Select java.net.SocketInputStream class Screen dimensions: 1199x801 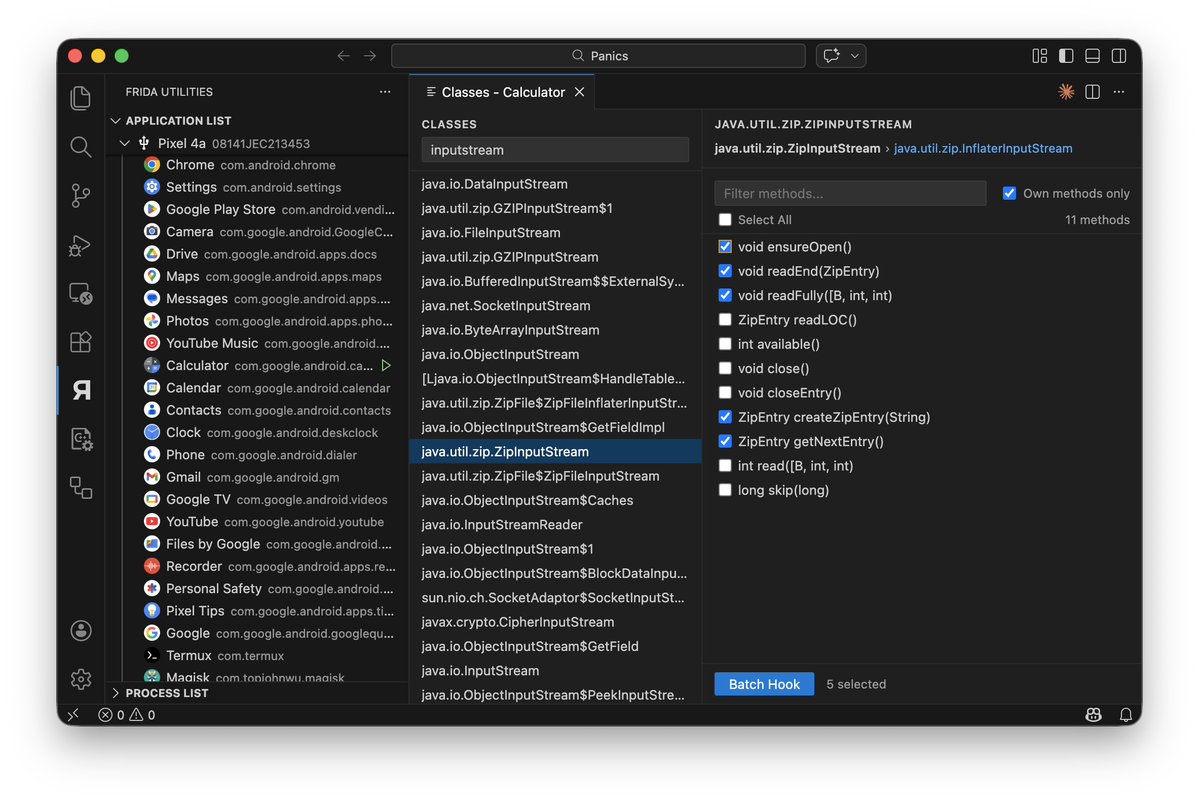click(x=555, y=306)
